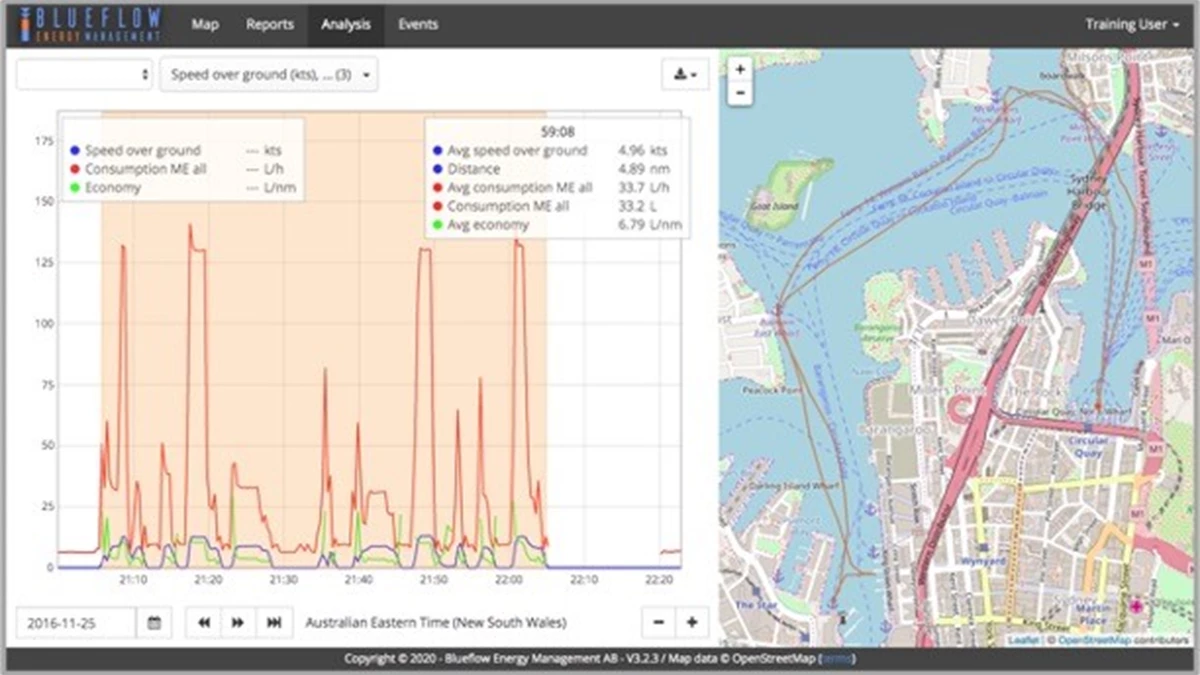Click the 2016-11-25 date field
This screenshot has width=1200, height=675.
tap(76, 622)
